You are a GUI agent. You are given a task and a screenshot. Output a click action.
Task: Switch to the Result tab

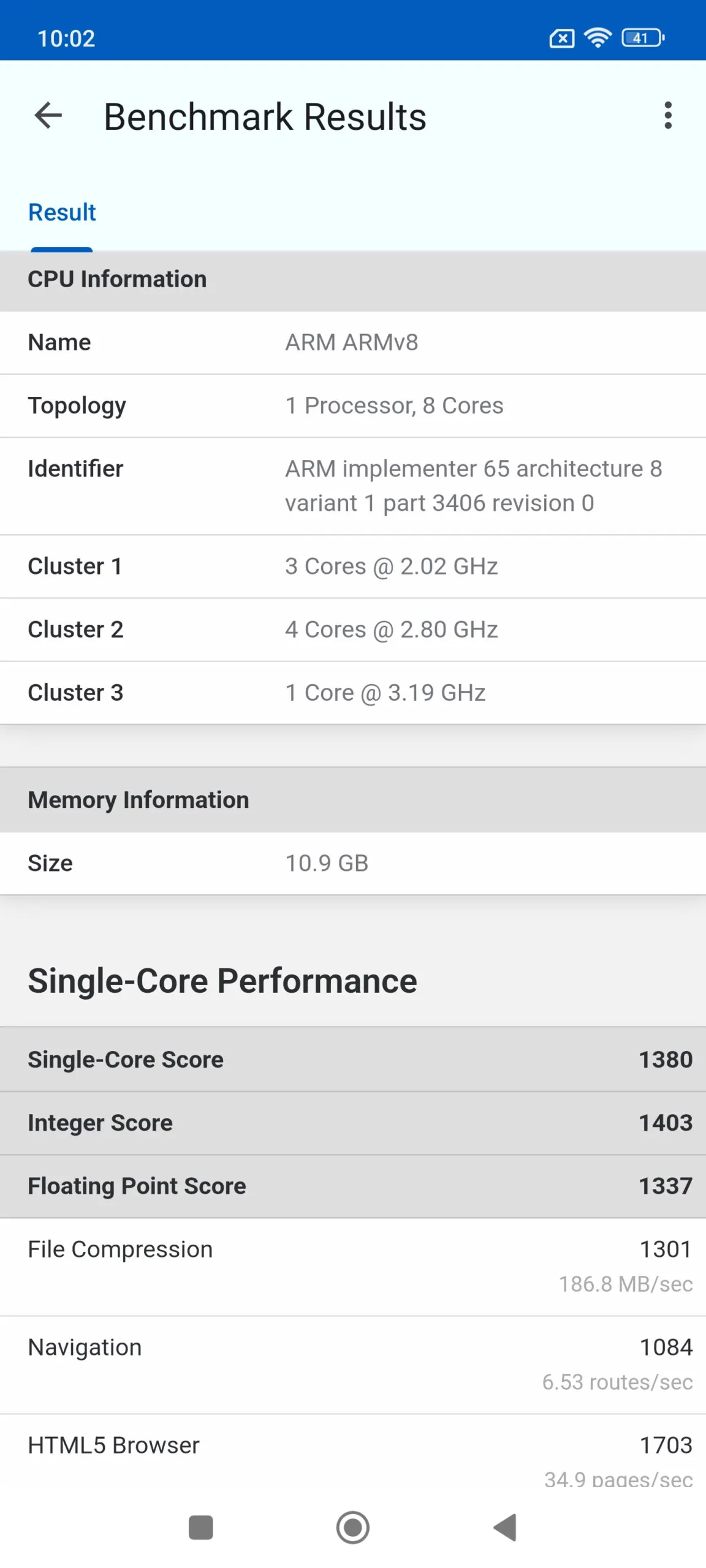(x=62, y=213)
